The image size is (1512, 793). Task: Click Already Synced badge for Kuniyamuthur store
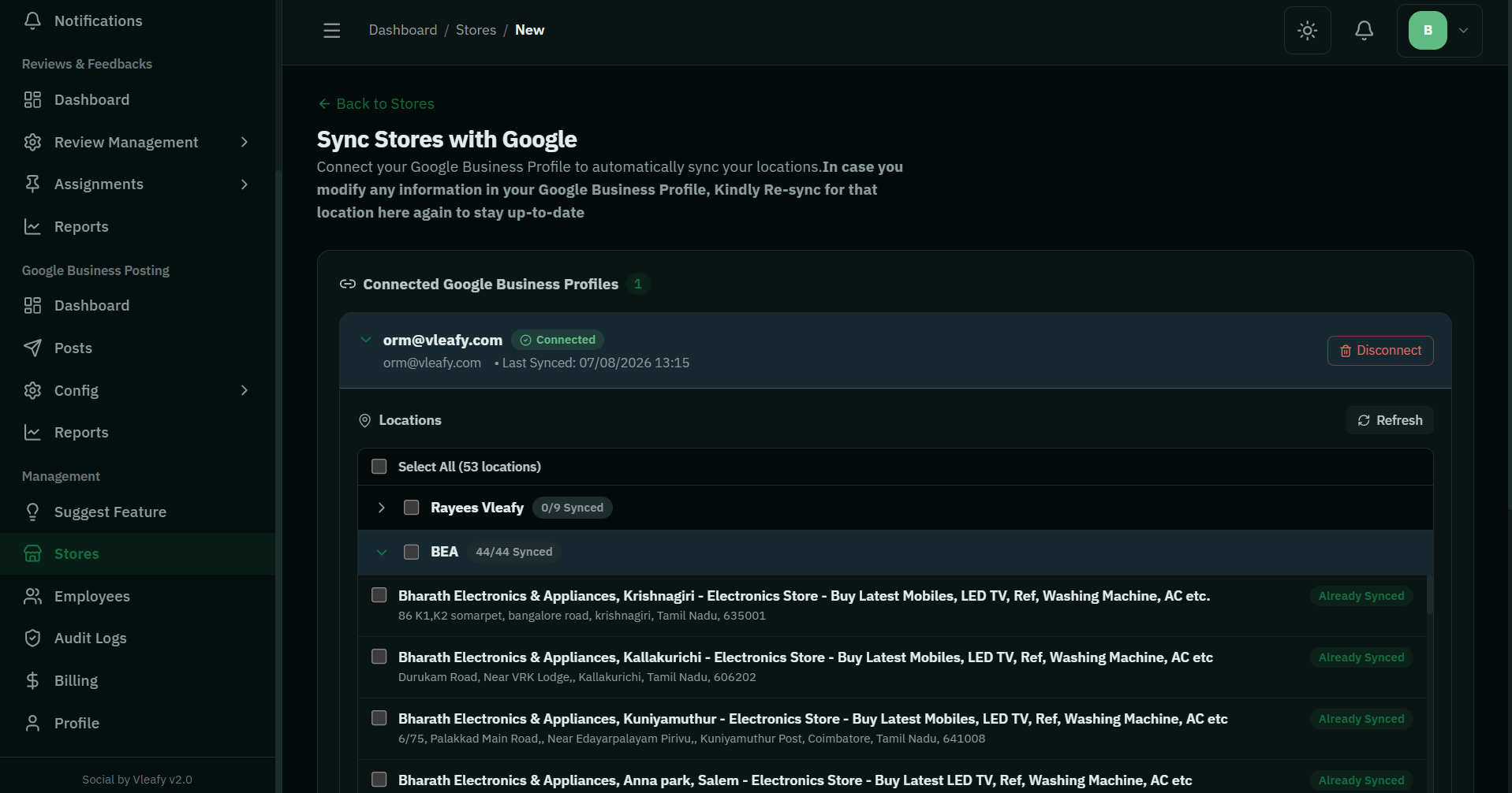[x=1361, y=719]
